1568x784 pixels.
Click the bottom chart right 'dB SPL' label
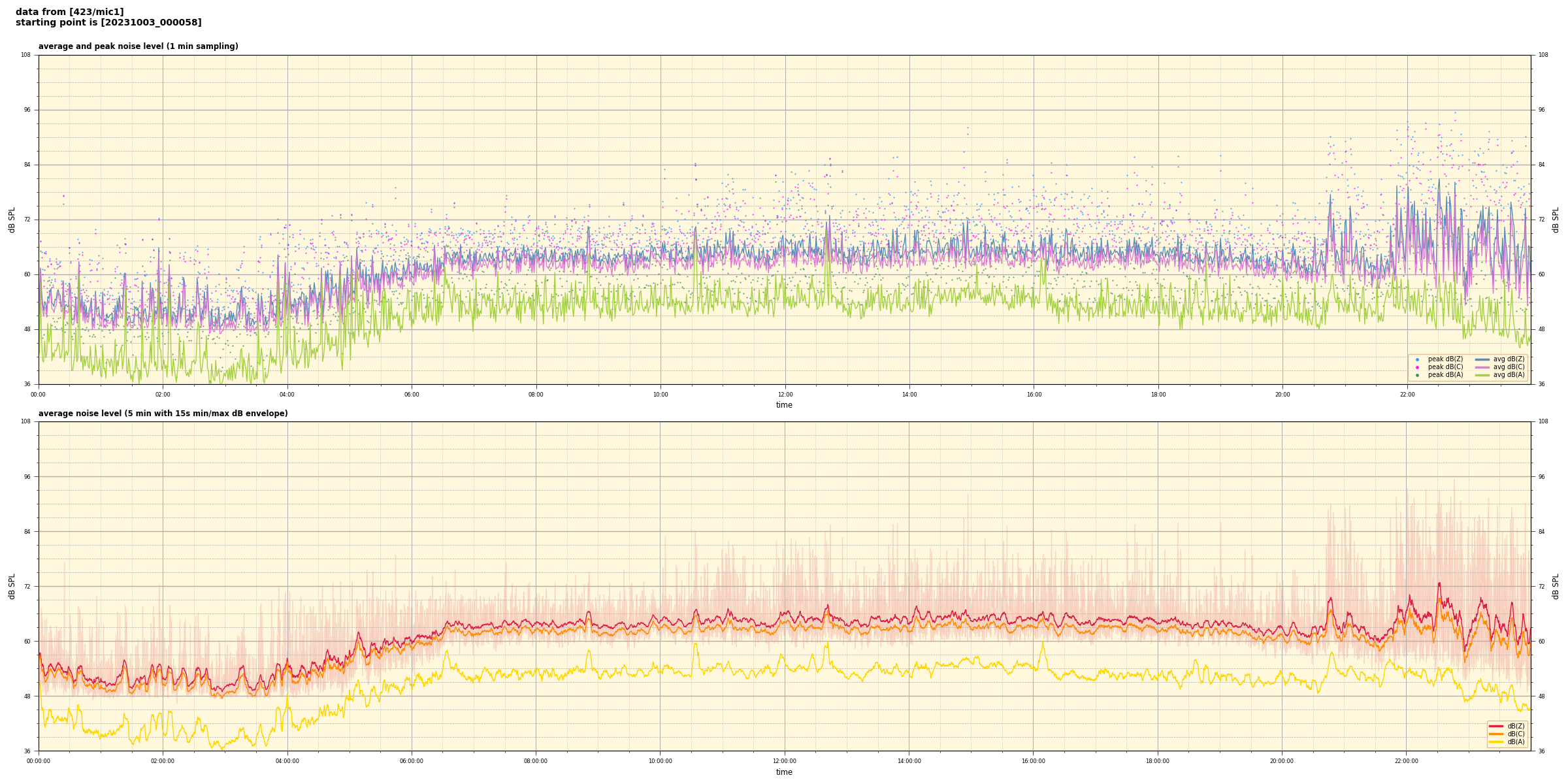pyautogui.click(x=1556, y=586)
